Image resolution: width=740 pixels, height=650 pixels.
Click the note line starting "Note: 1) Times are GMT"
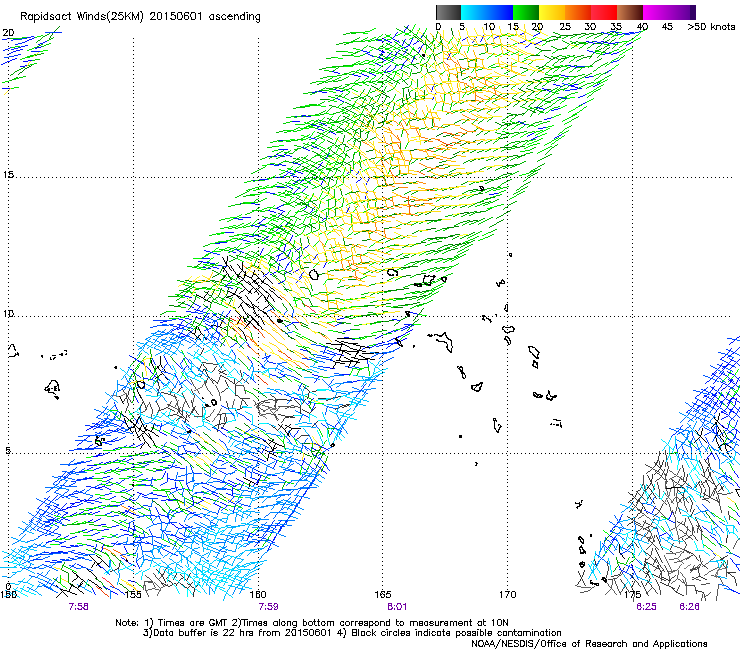click(312, 623)
